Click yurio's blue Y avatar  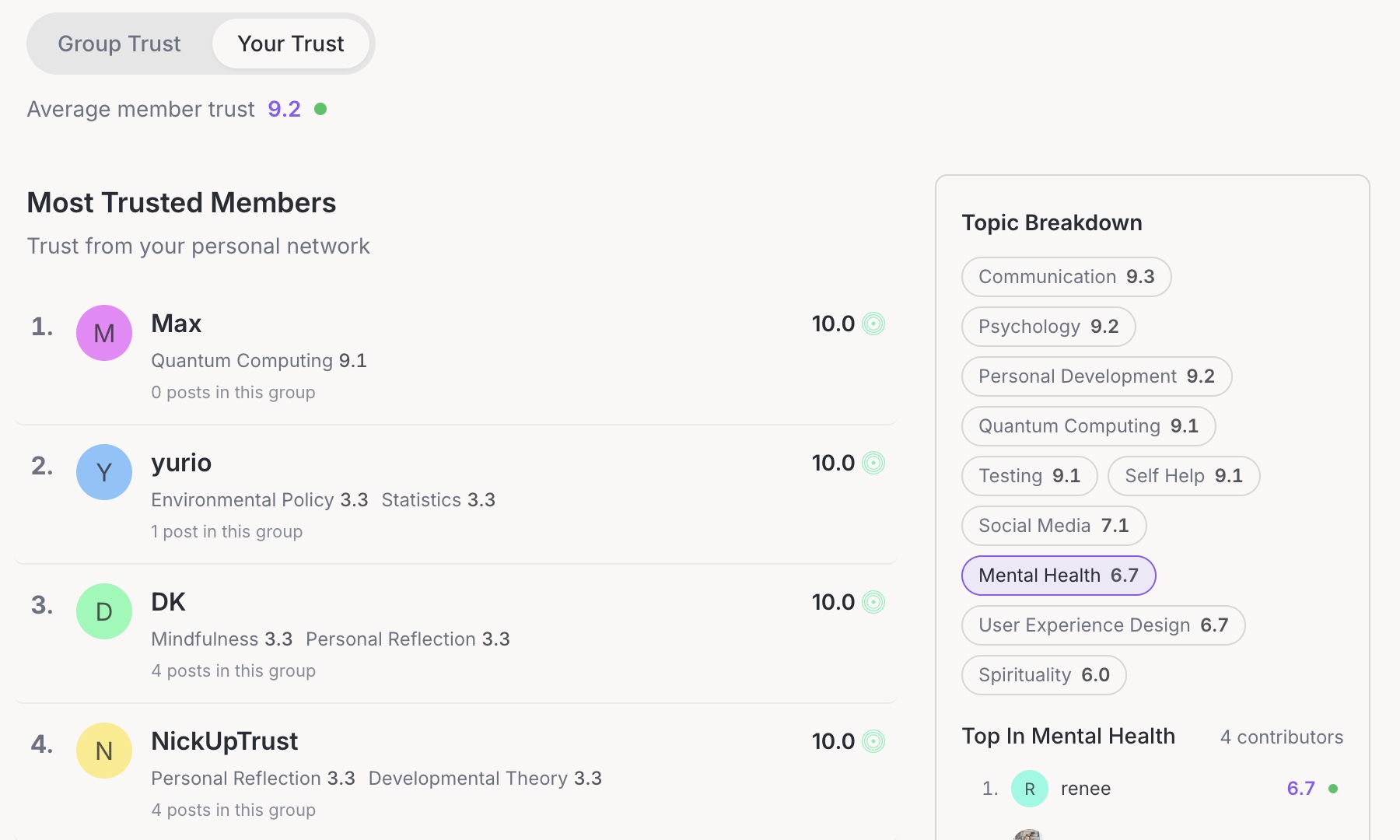pos(104,472)
